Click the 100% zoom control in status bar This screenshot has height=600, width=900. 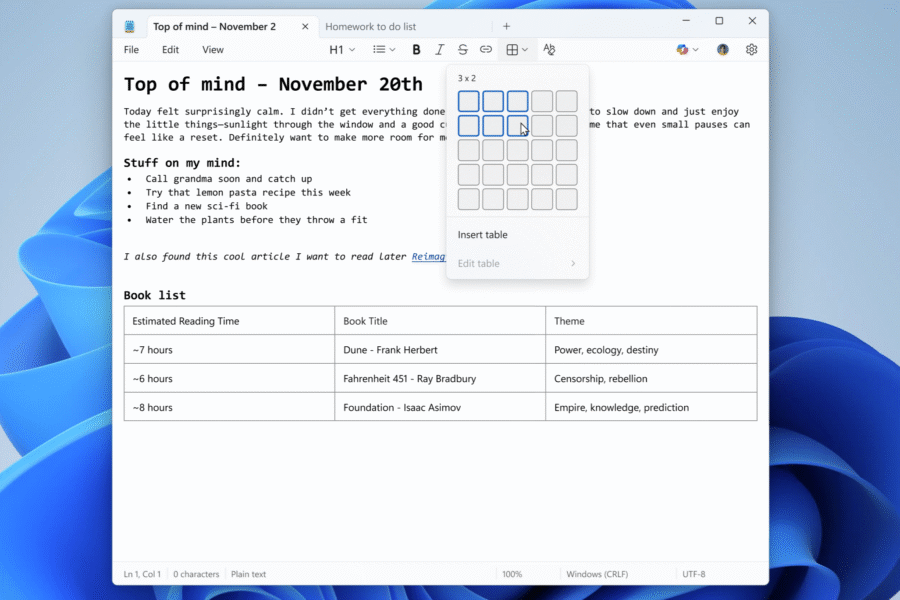[513, 574]
